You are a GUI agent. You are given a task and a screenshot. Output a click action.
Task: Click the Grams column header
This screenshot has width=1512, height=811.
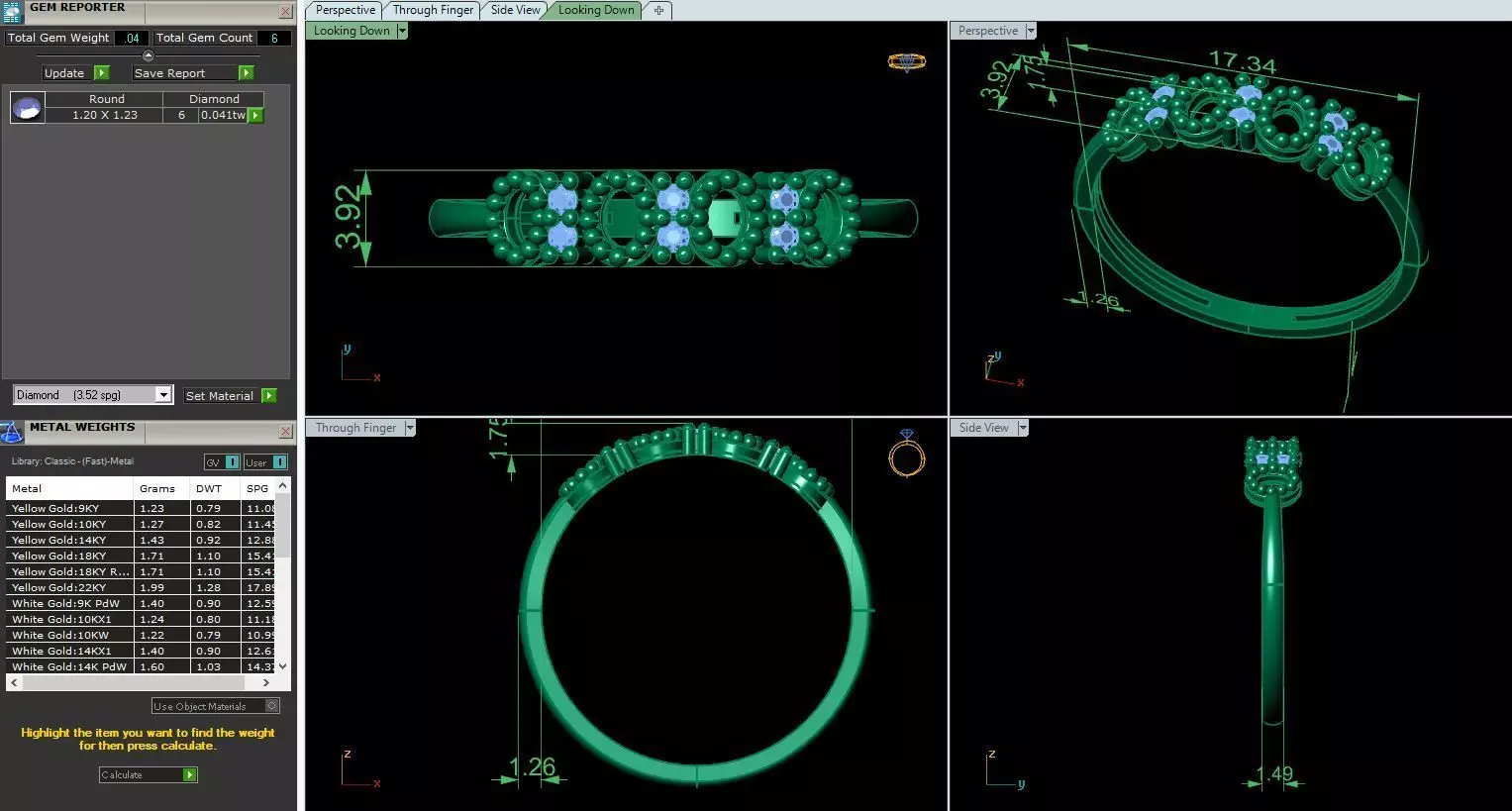[161, 488]
